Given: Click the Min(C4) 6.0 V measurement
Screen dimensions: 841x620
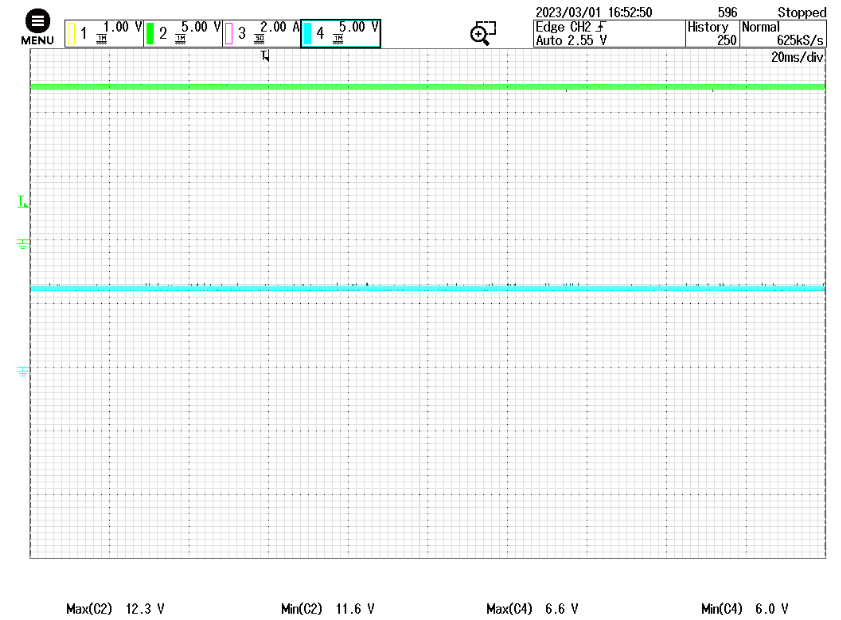Looking at the screenshot, I should coord(745,609).
